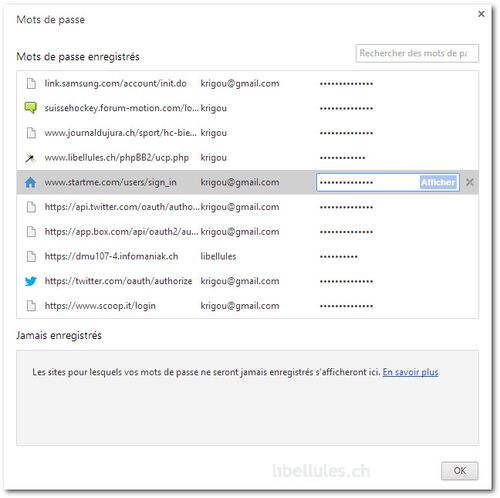
Task: Click the libellules.ch dragonfly favicon
Action: [30, 158]
